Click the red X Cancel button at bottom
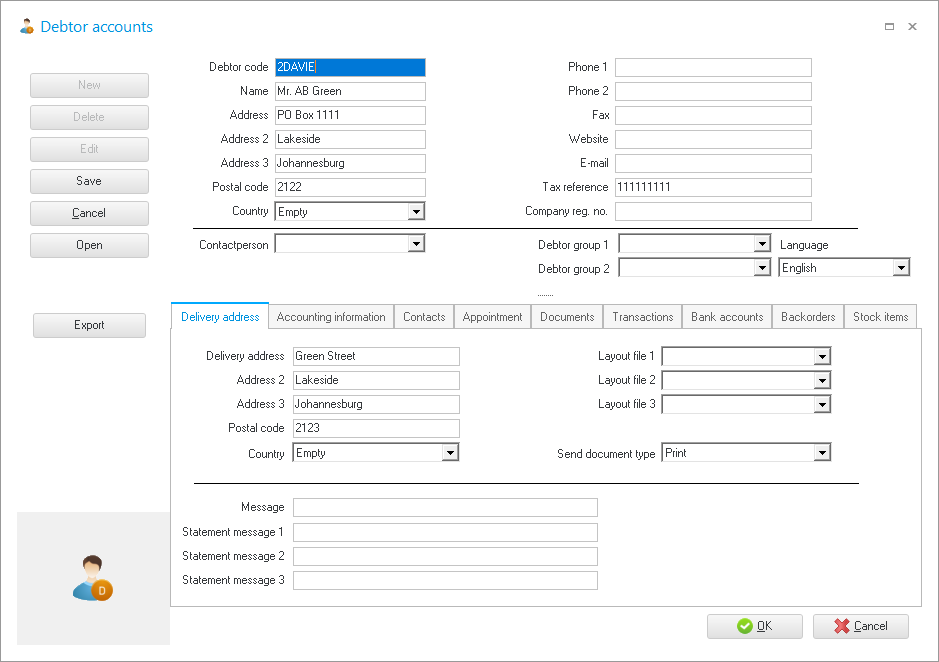Viewport: 939px width, 662px height. tap(860, 626)
